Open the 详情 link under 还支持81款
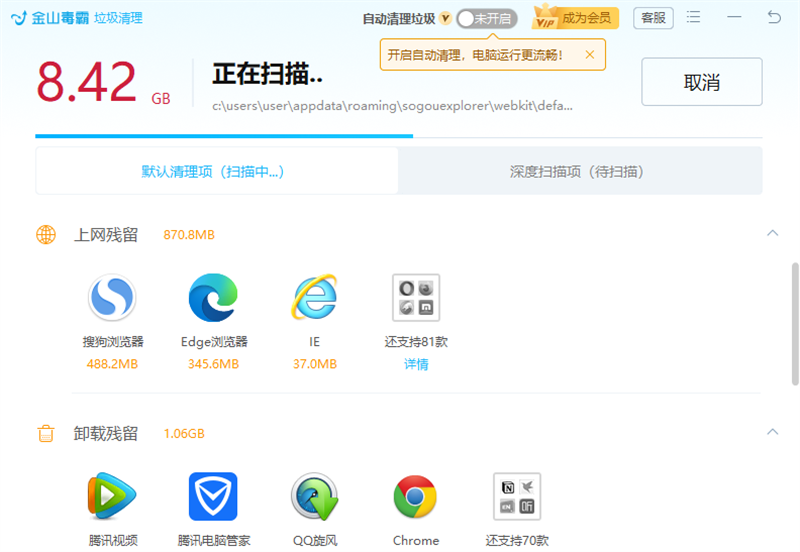The height and width of the screenshot is (552, 800). click(x=415, y=364)
